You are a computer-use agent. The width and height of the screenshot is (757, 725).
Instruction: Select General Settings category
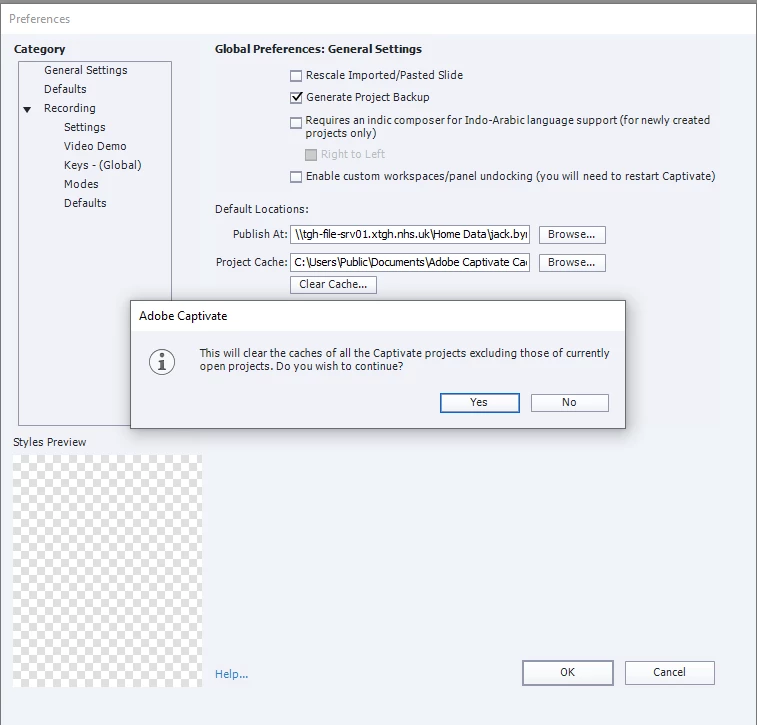click(x=85, y=70)
